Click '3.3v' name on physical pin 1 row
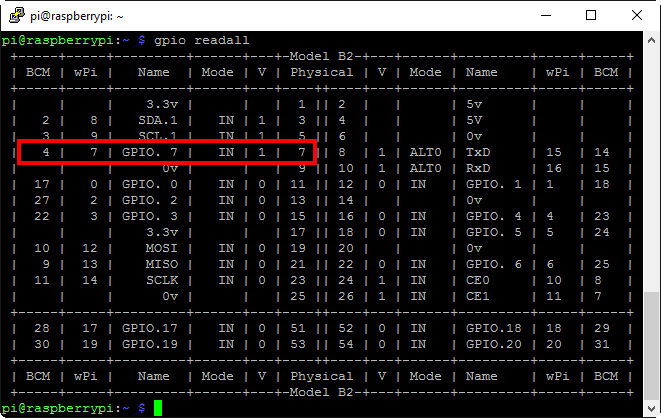Image resolution: width=661 pixels, height=418 pixels. point(161,104)
